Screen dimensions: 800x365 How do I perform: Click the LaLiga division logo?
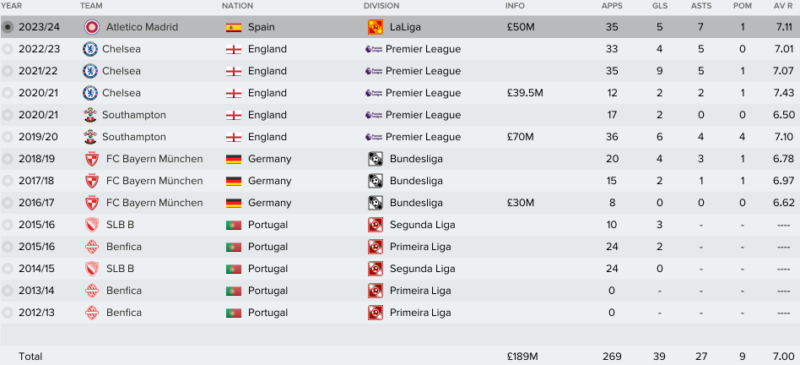pyautogui.click(x=376, y=27)
